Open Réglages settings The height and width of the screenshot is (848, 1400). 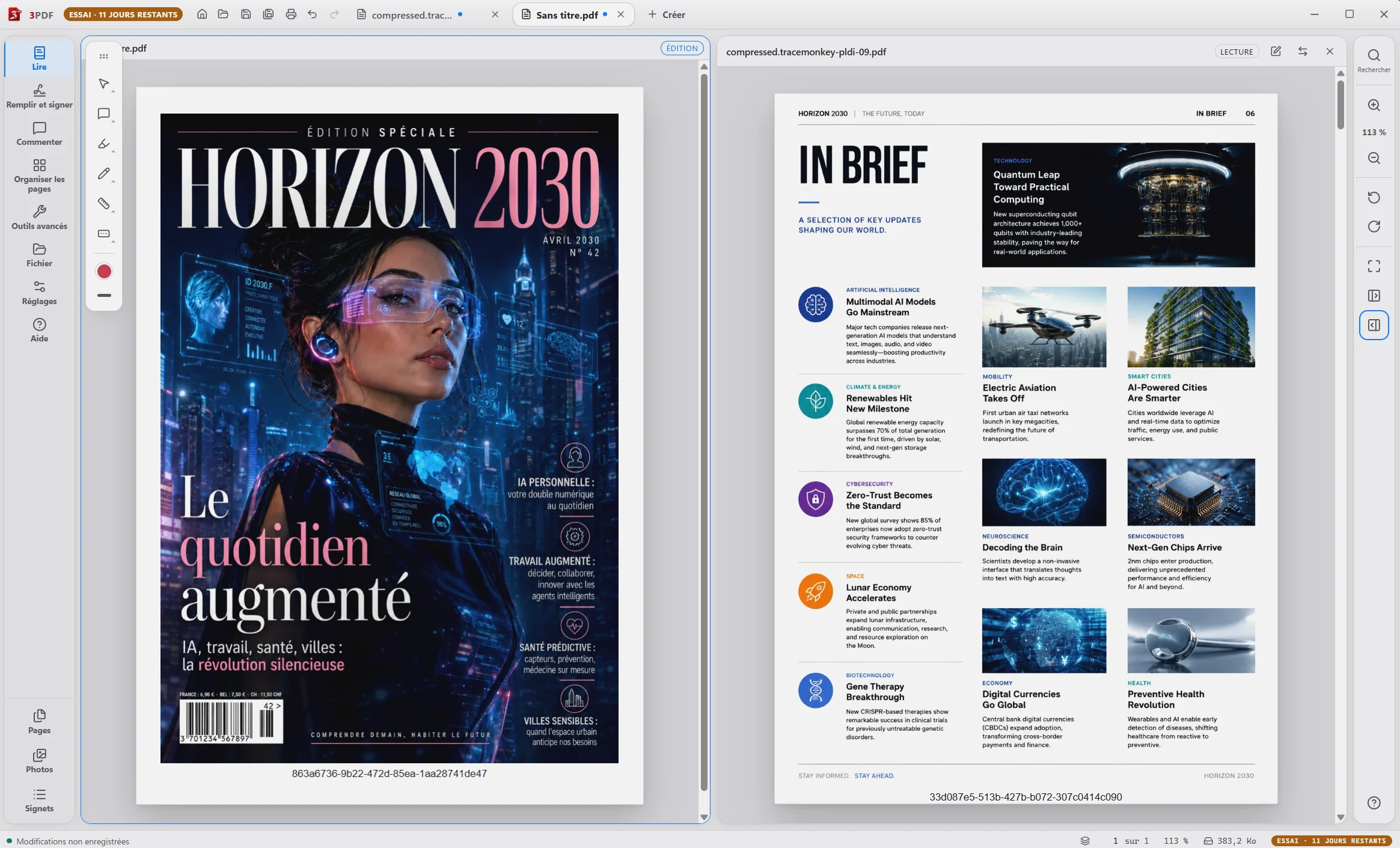(x=39, y=293)
